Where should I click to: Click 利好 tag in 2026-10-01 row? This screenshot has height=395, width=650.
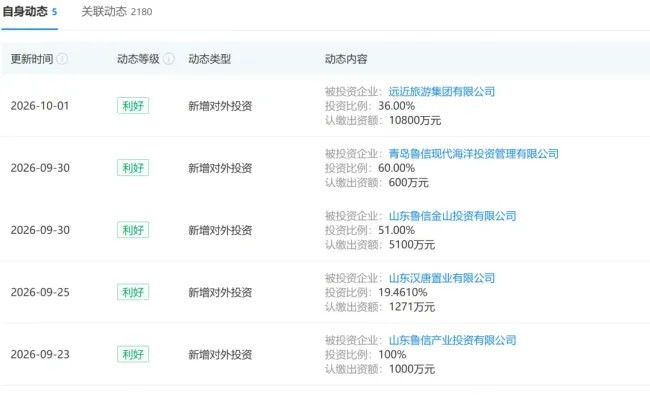point(133,106)
